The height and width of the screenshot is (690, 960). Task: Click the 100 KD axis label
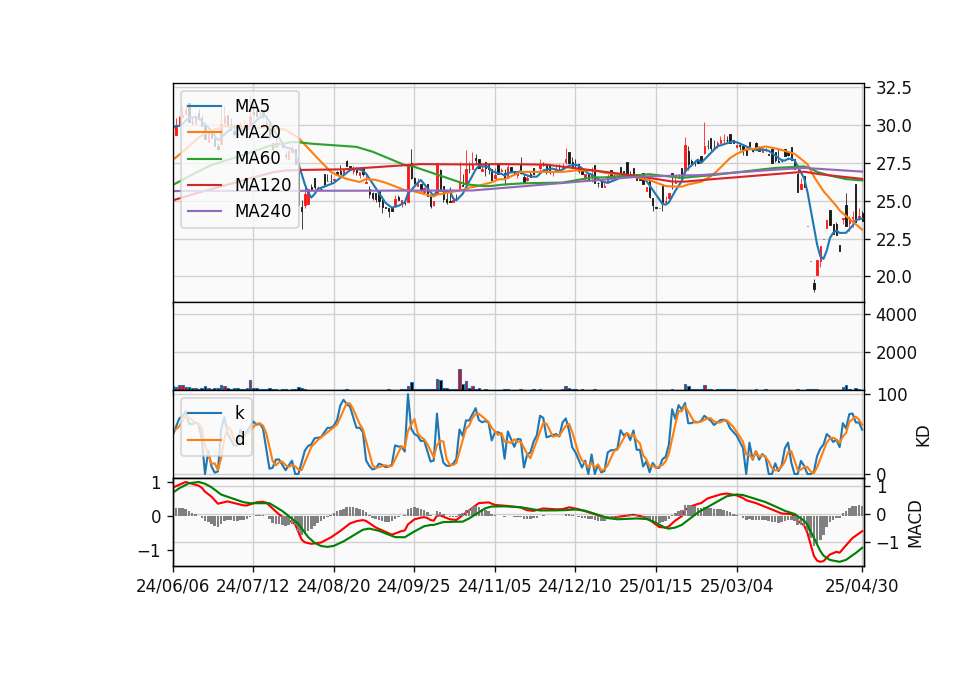(x=891, y=395)
